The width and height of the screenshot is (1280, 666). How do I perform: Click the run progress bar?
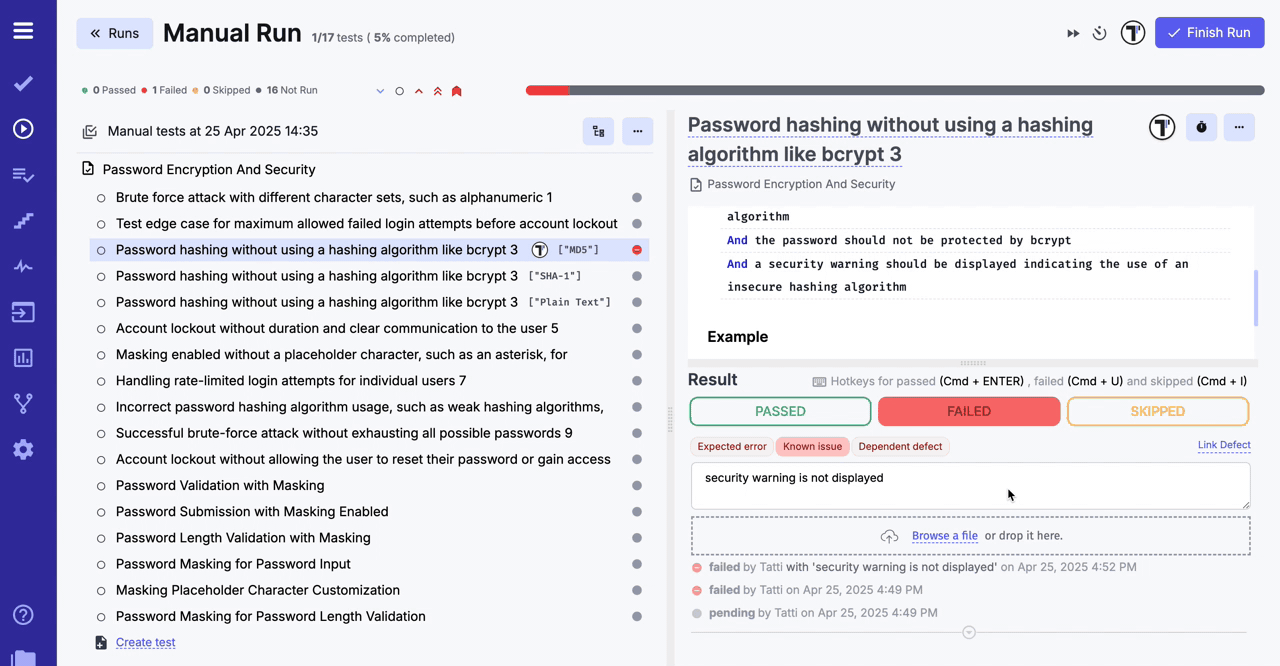coord(895,90)
